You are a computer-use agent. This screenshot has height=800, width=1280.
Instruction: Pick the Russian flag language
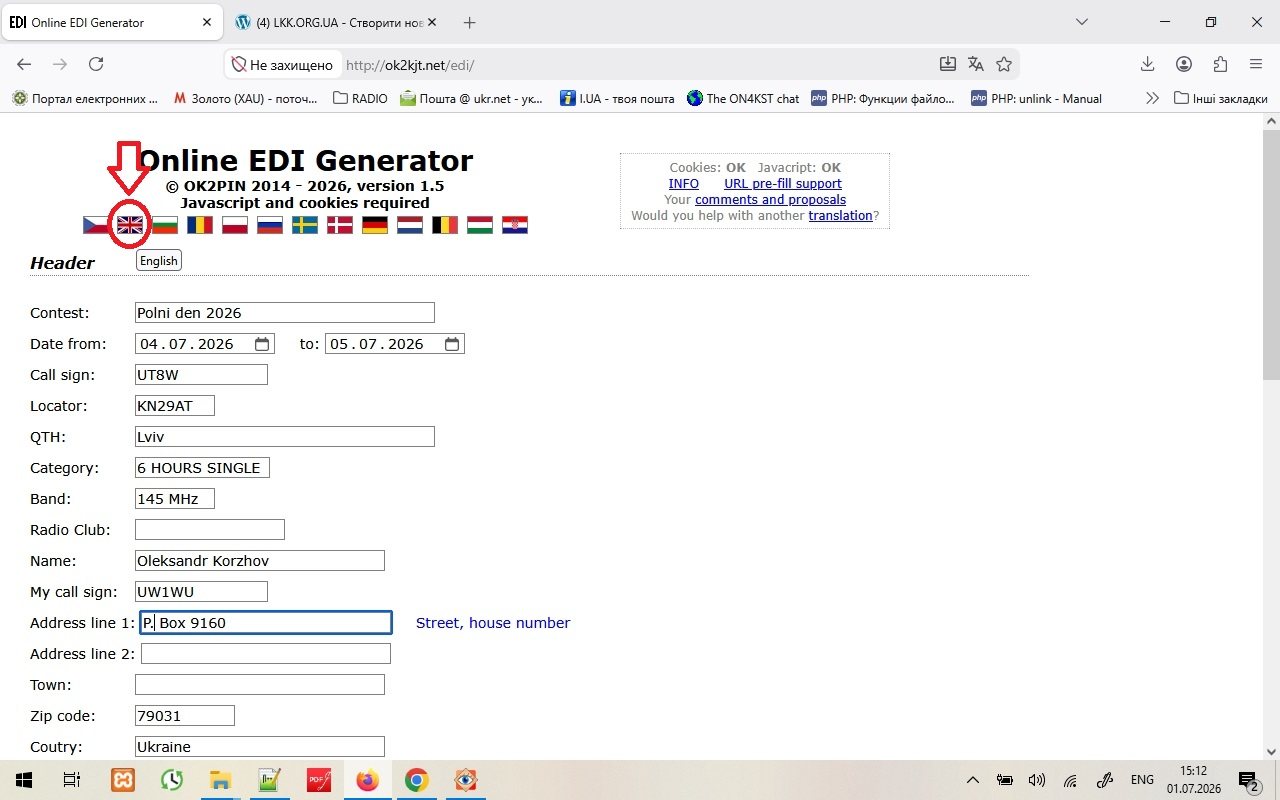click(270, 226)
